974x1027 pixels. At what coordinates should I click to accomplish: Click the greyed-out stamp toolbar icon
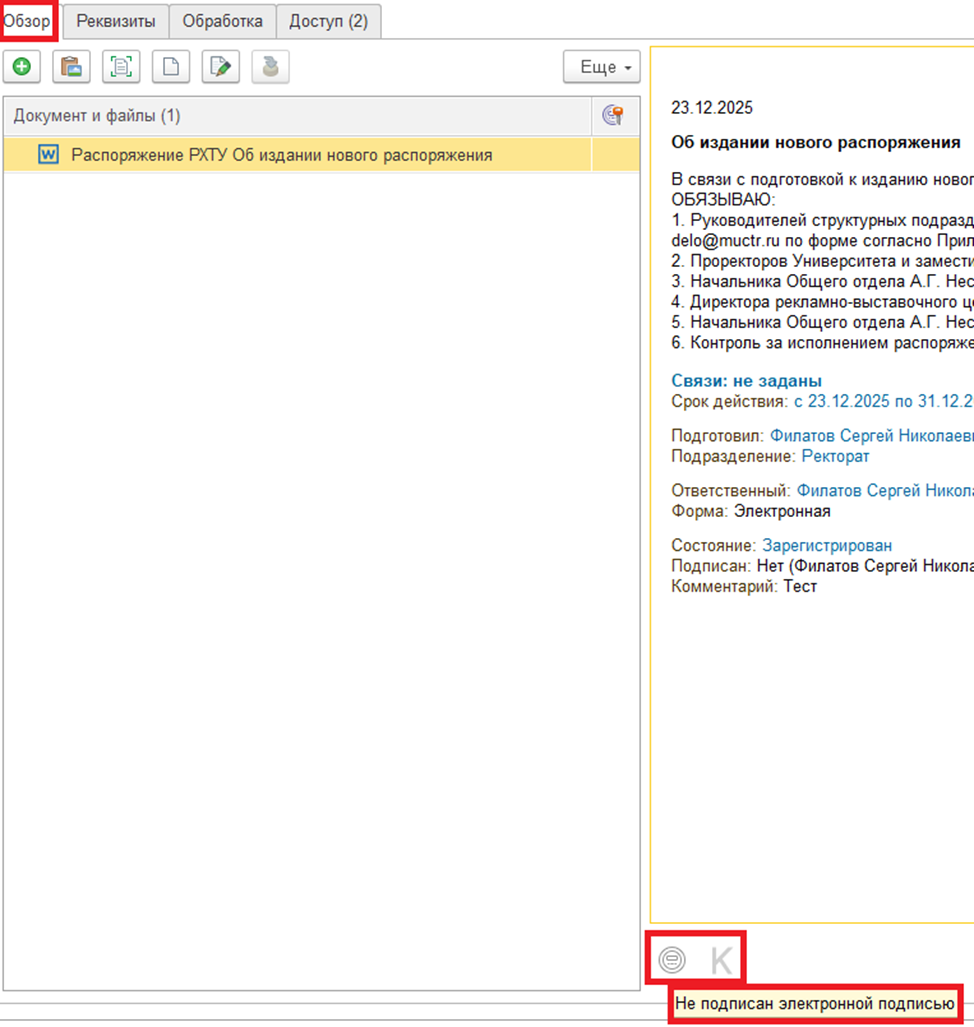(x=271, y=67)
